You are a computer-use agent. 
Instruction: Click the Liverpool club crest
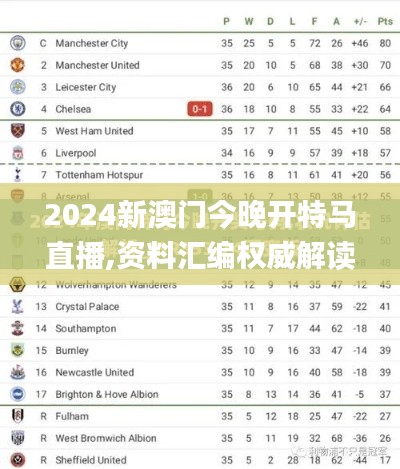tap(17, 153)
